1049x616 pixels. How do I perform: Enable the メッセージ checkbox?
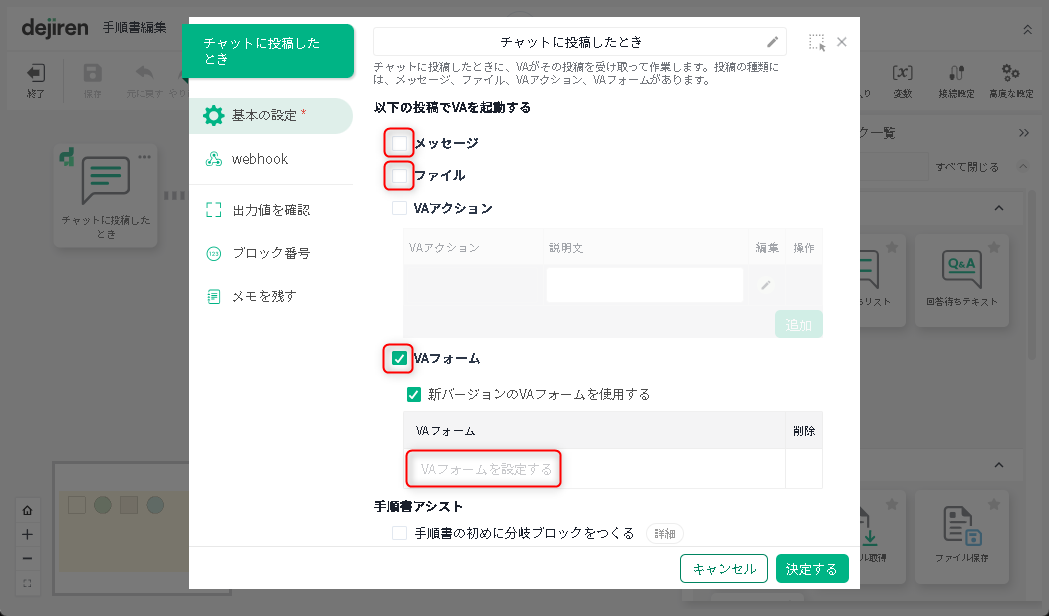[x=399, y=143]
